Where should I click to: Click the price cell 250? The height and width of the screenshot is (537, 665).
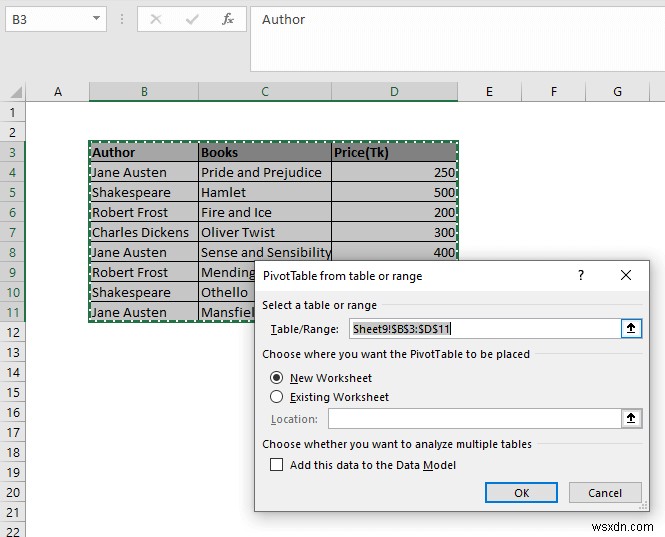[x=394, y=172]
